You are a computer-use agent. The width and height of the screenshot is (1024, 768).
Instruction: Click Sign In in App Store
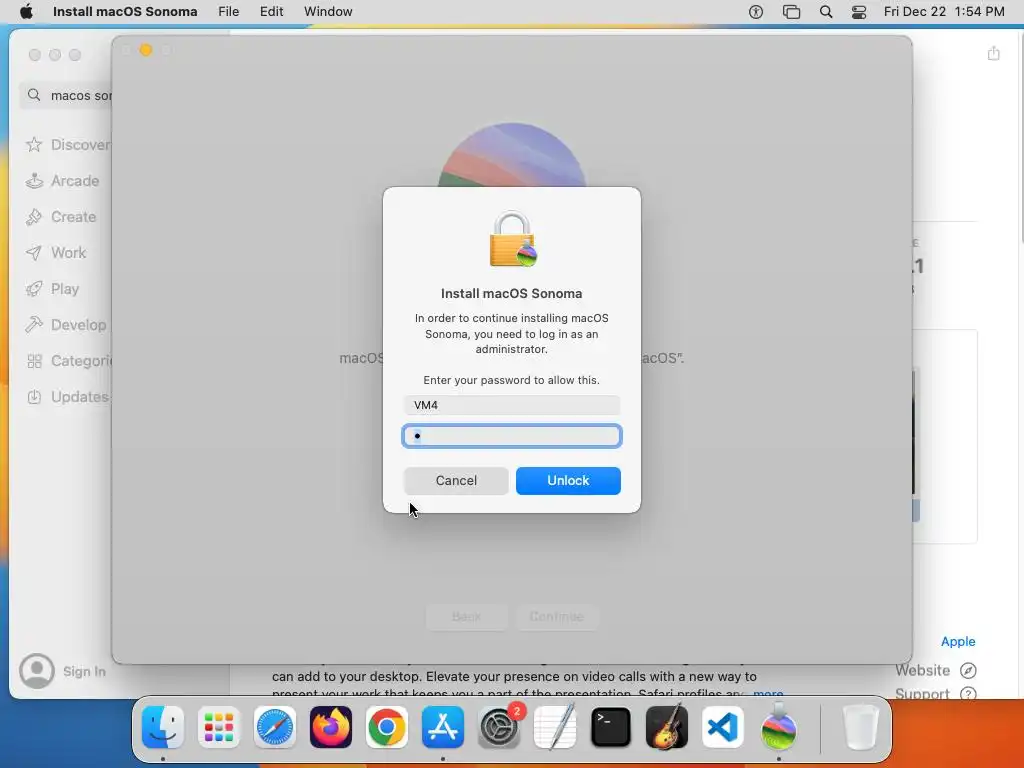coord(84,671)
